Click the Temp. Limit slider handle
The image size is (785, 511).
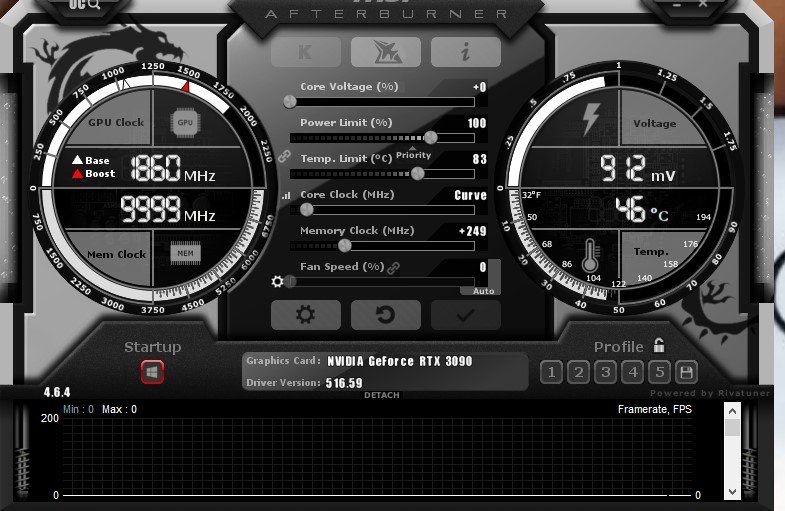click(x=418, y=174)
